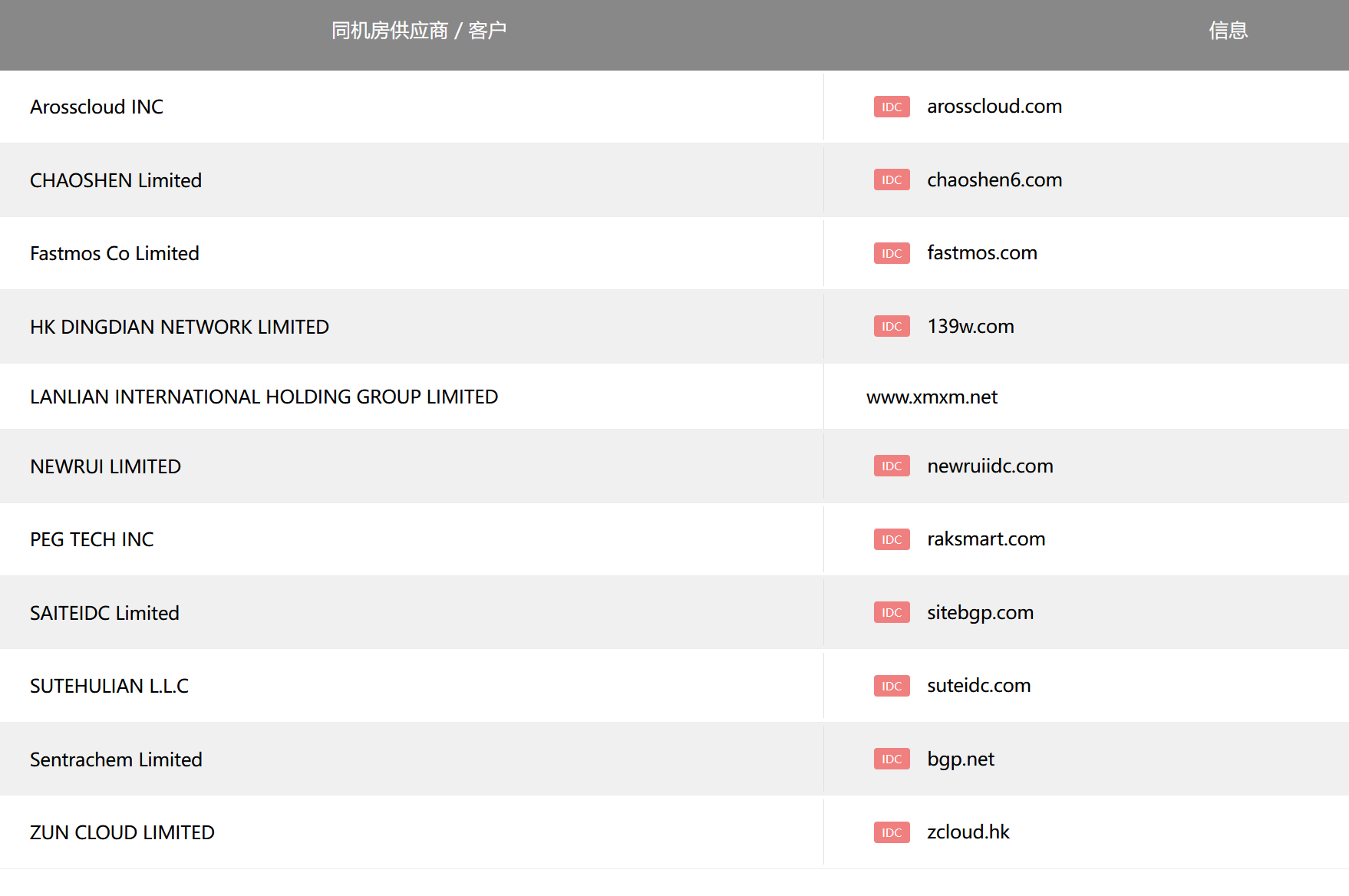Select Arosscloud INC provider name
Image resolution: width=1349 pixels, height=896 pixels.
97,107
